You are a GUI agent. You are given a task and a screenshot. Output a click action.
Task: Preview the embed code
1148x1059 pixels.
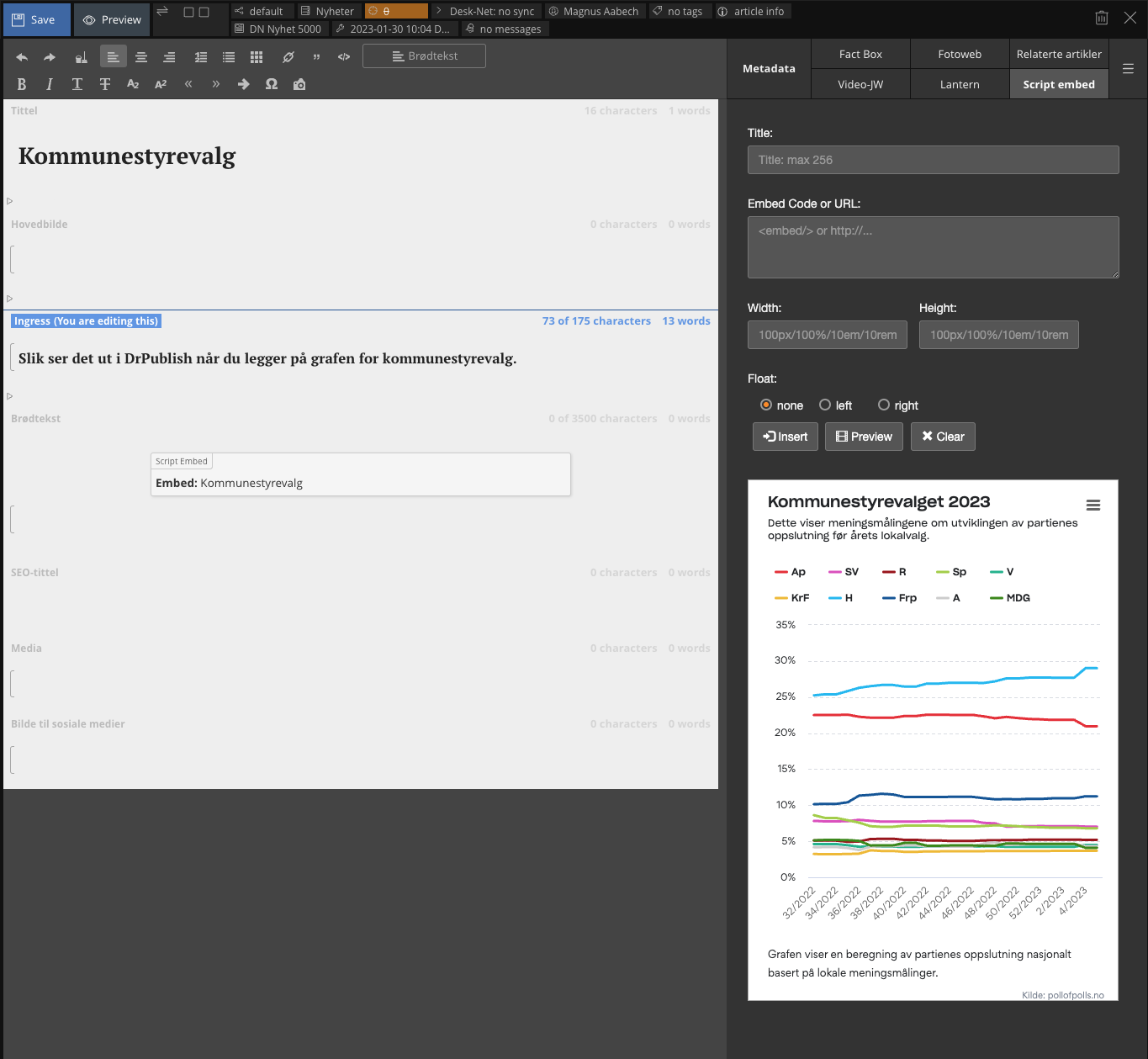(865, 437)
